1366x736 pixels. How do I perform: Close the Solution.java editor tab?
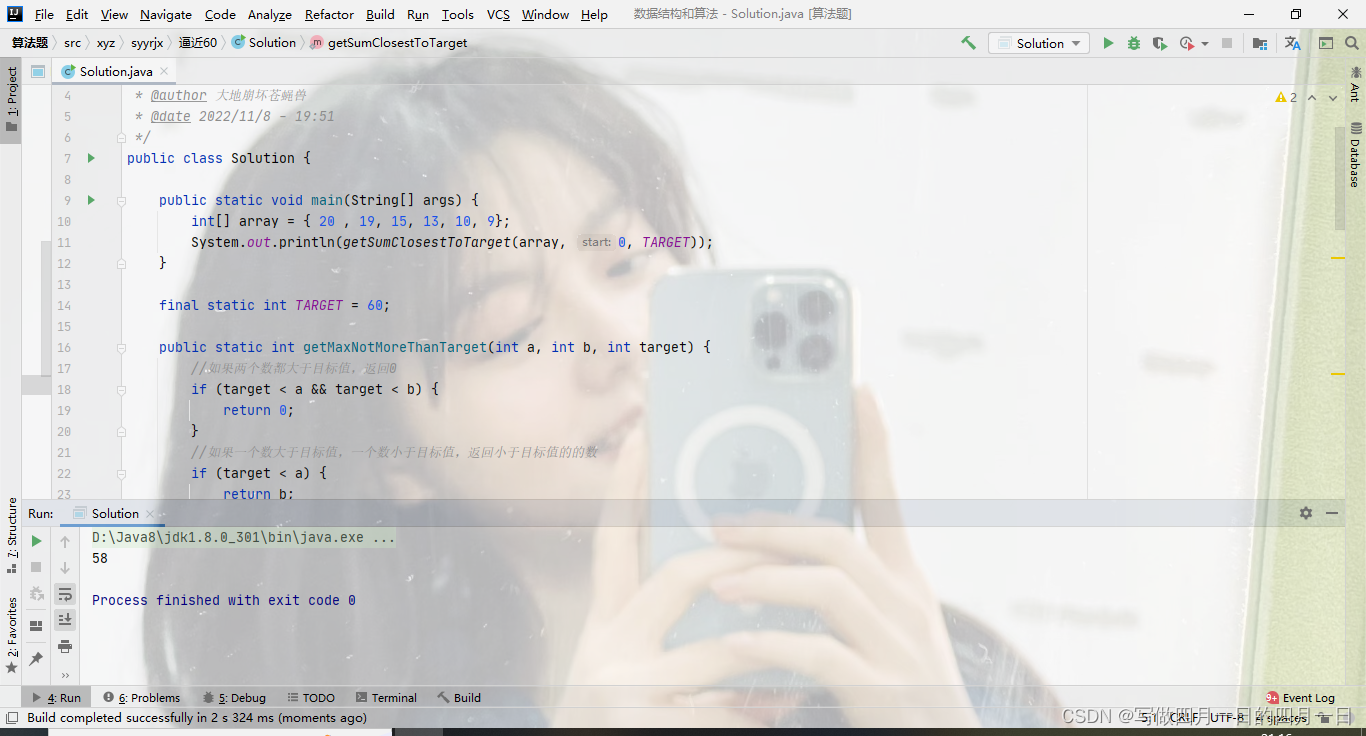[x=164, y=72]
